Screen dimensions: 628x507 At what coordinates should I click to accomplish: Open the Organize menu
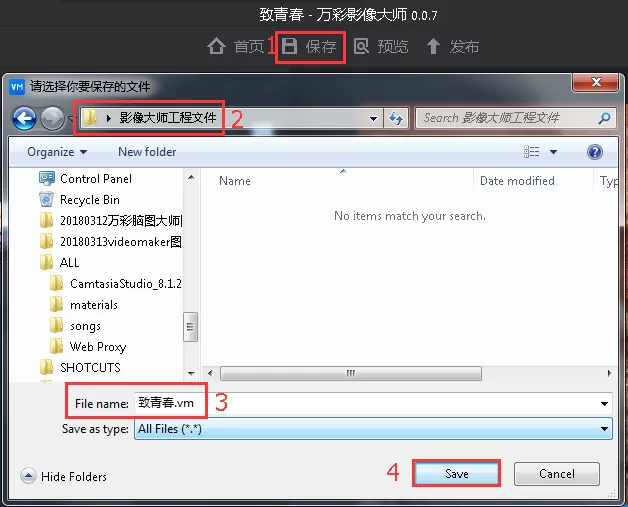57,152
